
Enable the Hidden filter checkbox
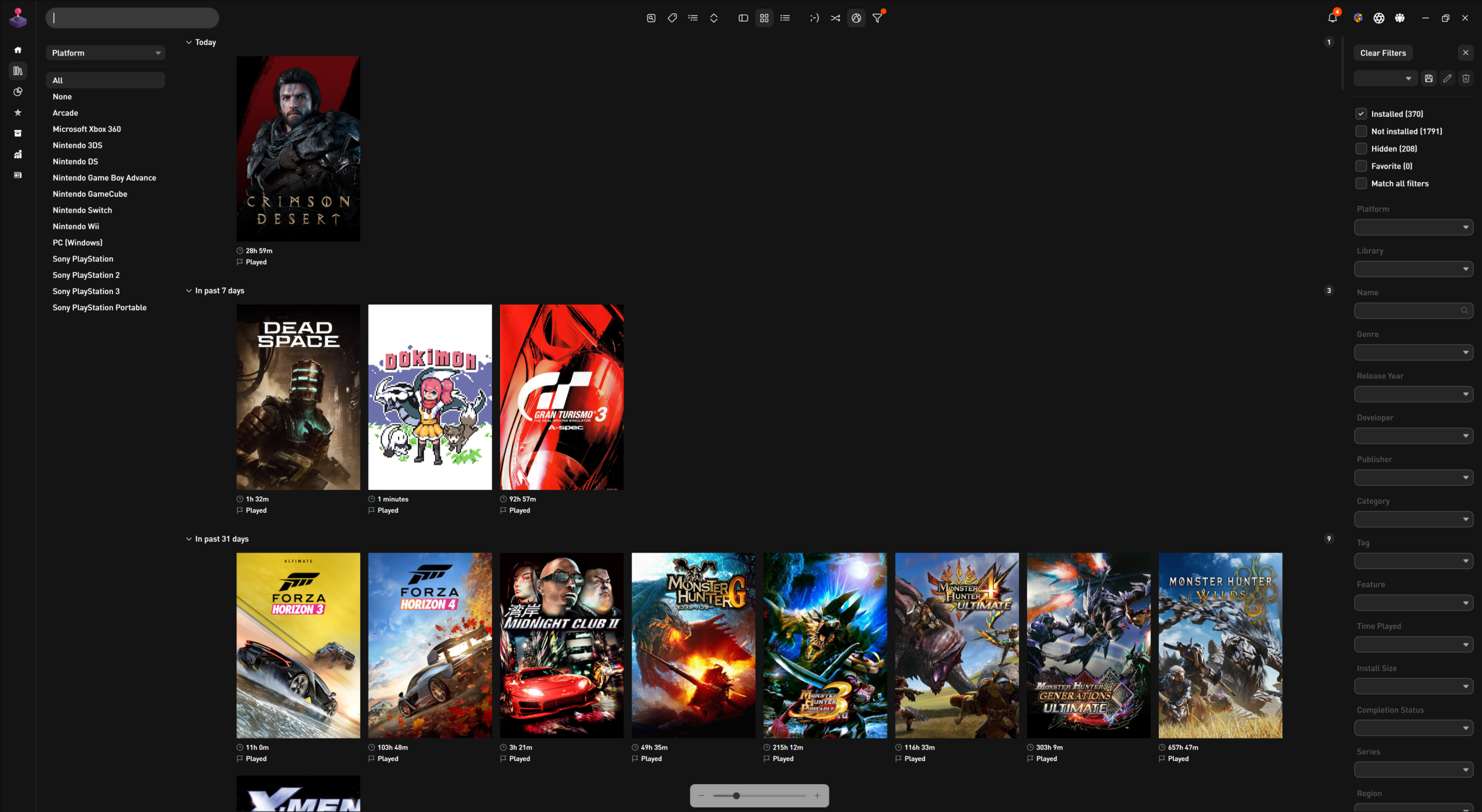coord(1361,149)
